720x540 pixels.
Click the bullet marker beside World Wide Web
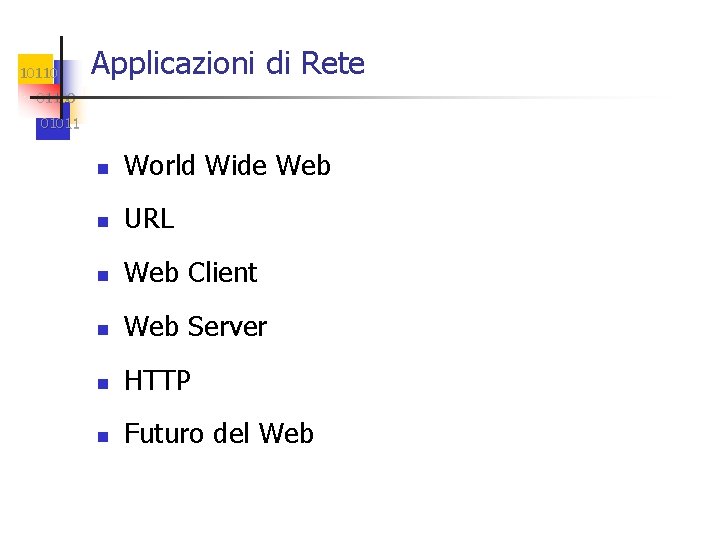[x=101, y=168]
